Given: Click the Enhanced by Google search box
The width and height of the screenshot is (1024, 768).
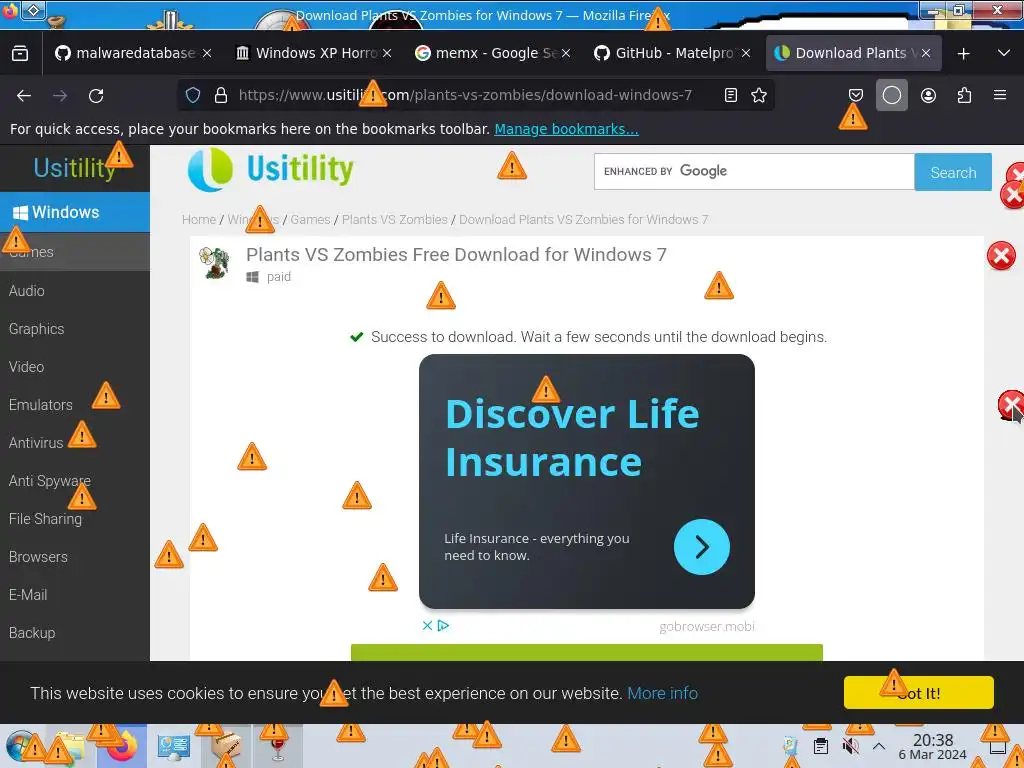Looking at the screenshot, I should point(754,172).
